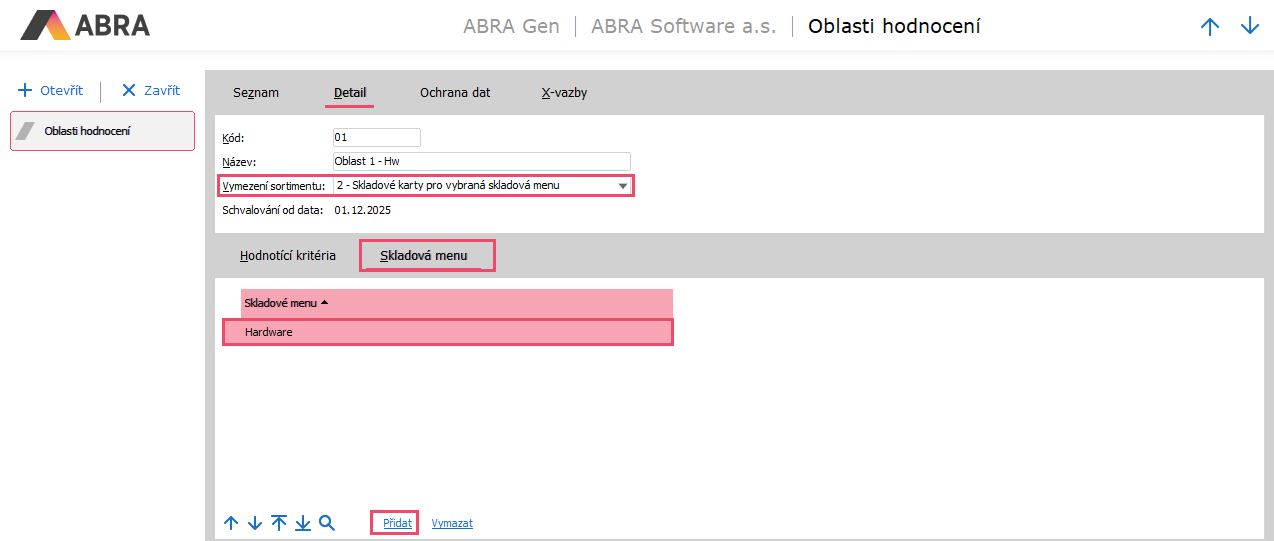Select the Skladová menu subtab
Screen dimensions: 1274x541
click(424, 256)
